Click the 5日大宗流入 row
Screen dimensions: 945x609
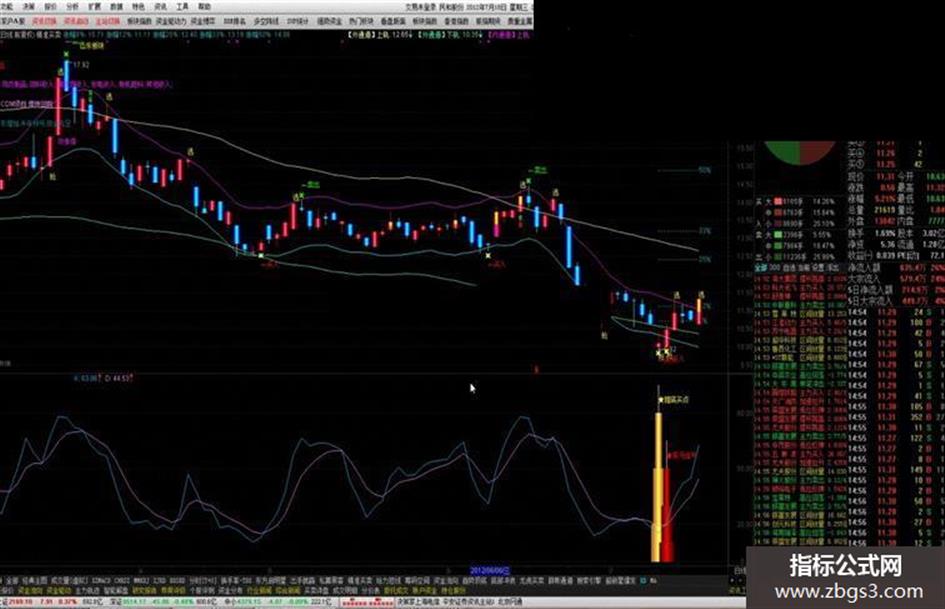tap(896, 300)
